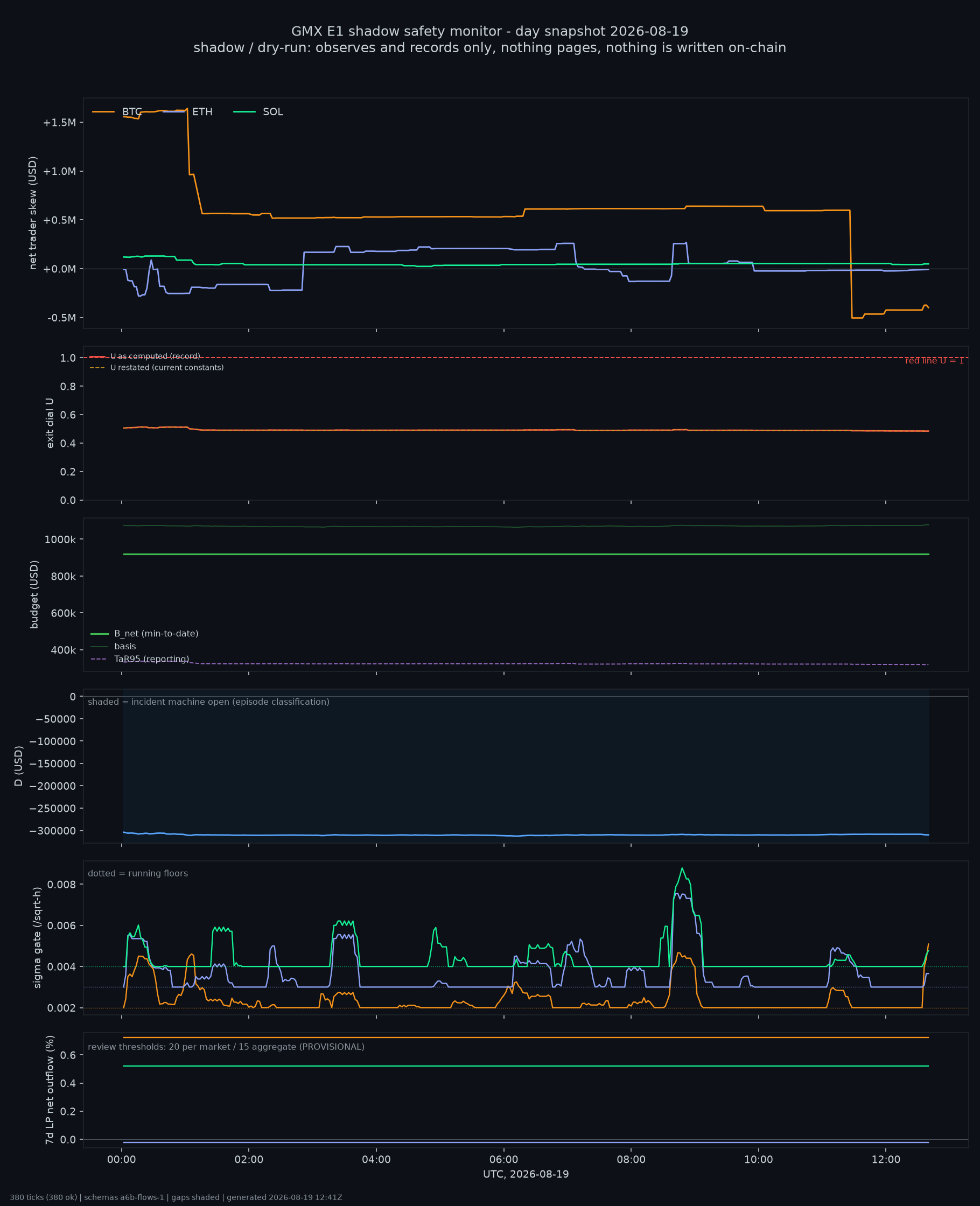The width and height of the screenshot is (980, 1206).
Task: Click the 'shaded = incident machine open' note
Action: point(208,702)
